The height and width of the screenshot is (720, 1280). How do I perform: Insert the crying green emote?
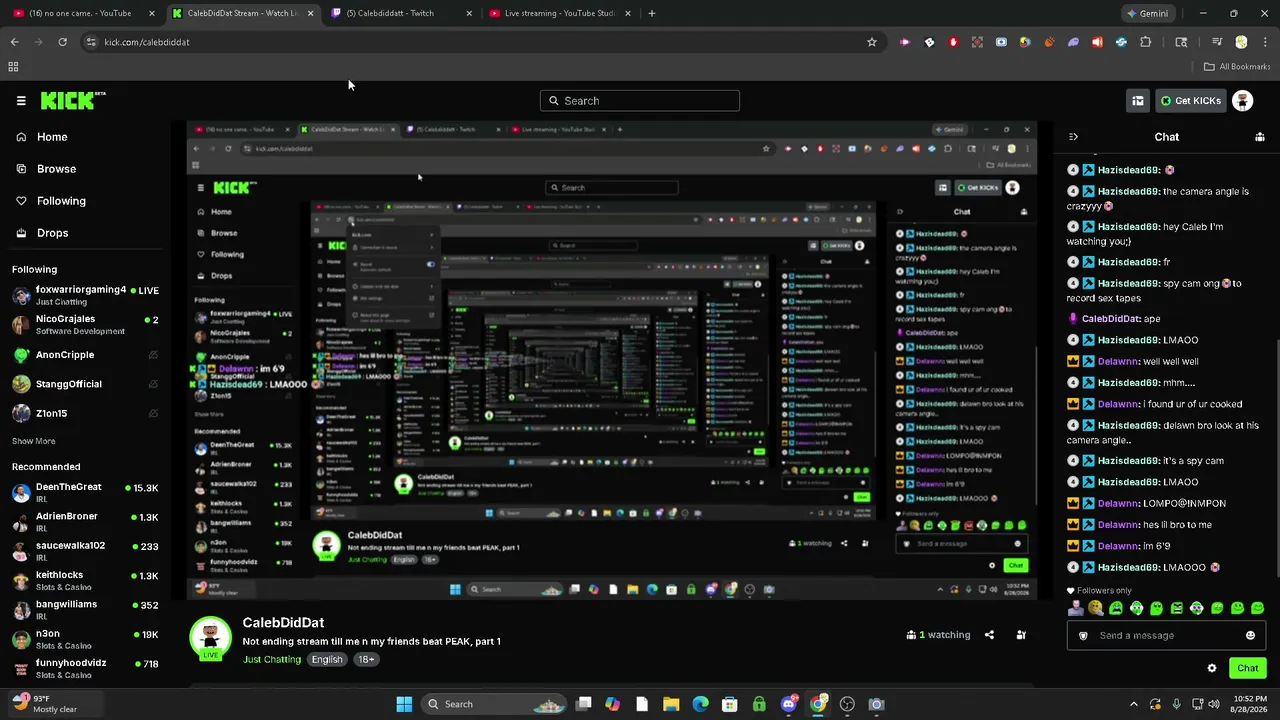point(1116,608)
